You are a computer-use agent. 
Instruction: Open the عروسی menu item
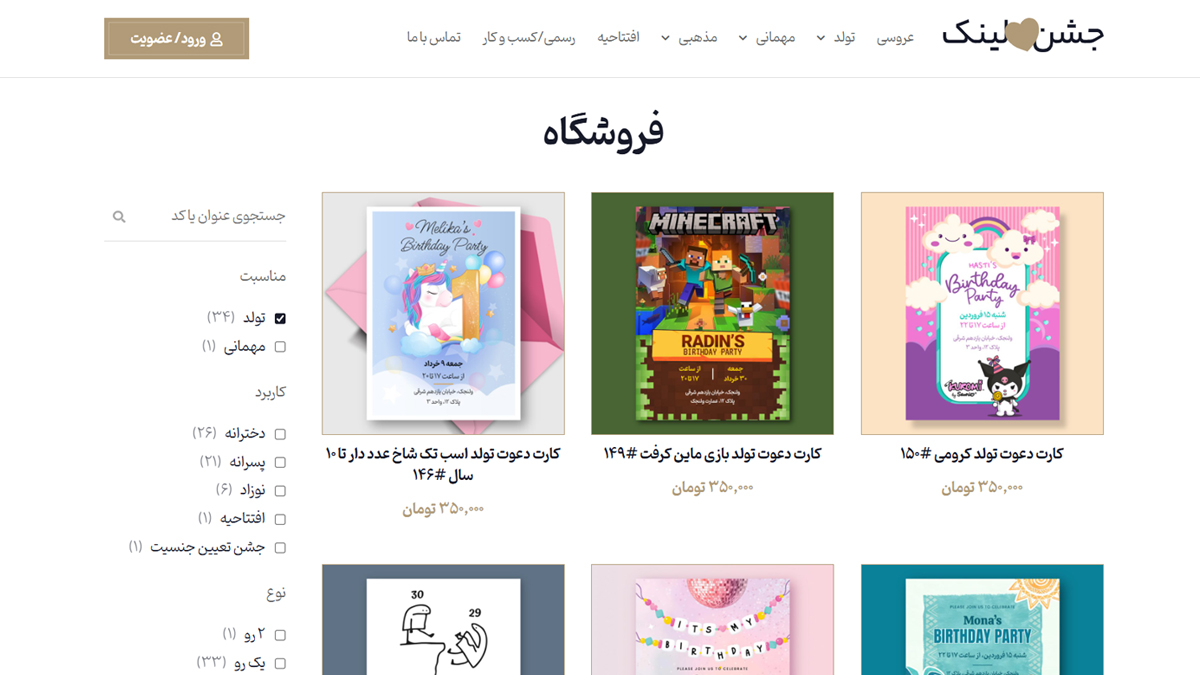click(895, 37)
